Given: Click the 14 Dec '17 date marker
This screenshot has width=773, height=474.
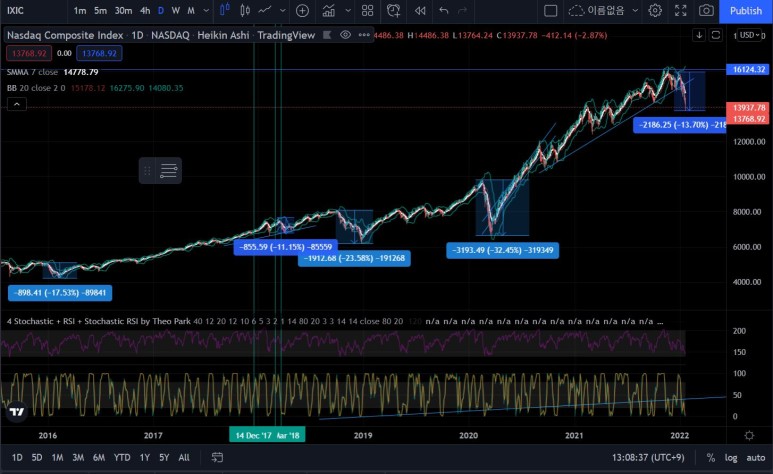Looking at the screenshot, I should (x=253, y=436).
